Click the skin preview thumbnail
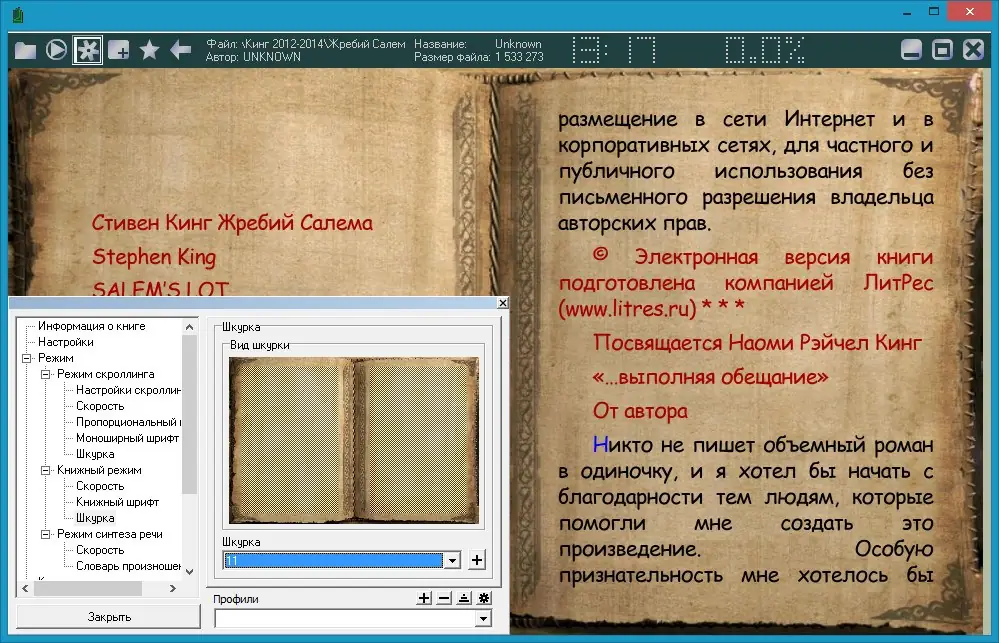 pyautogui.click(x=354, y=440)
